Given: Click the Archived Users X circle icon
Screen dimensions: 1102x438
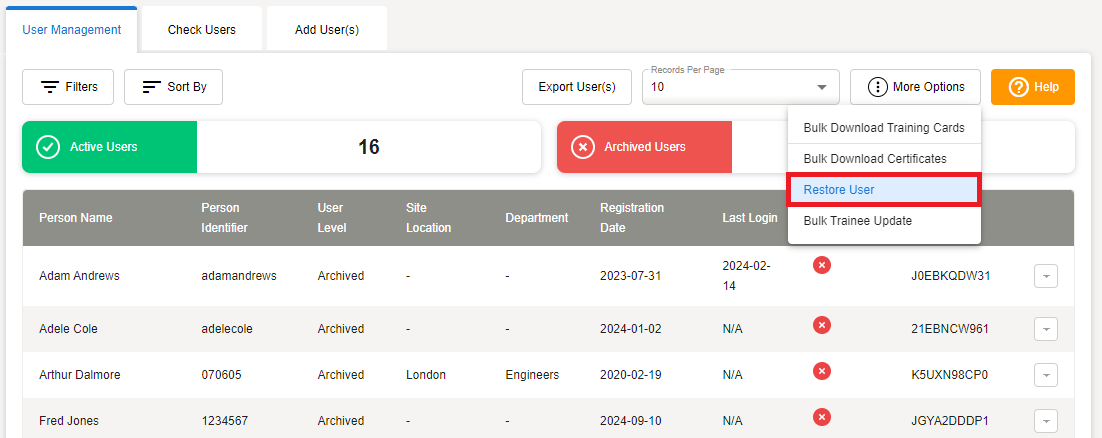Looking at the screenshot, I should [582, 147].
